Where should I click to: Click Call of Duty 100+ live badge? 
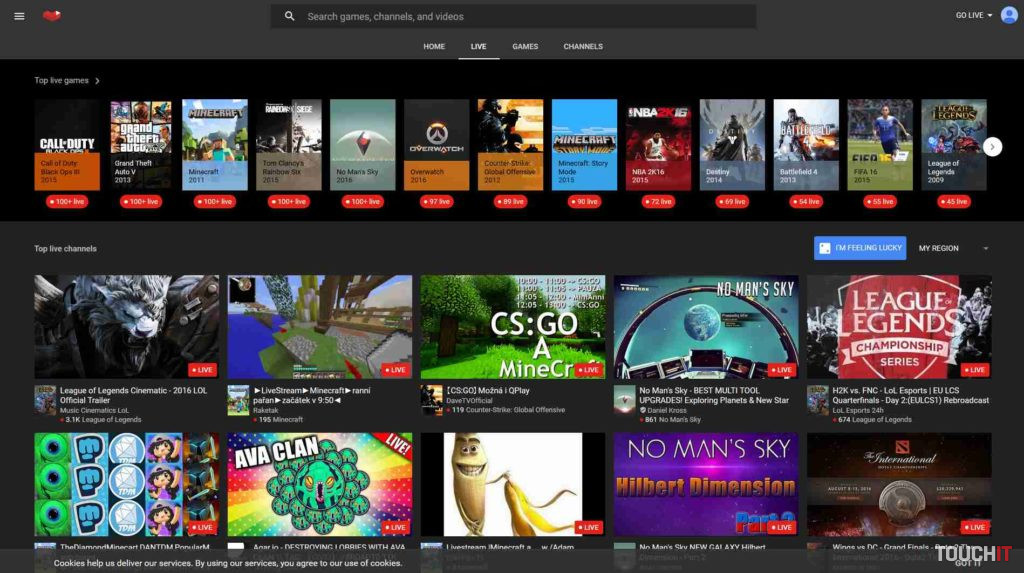point(67,201)
